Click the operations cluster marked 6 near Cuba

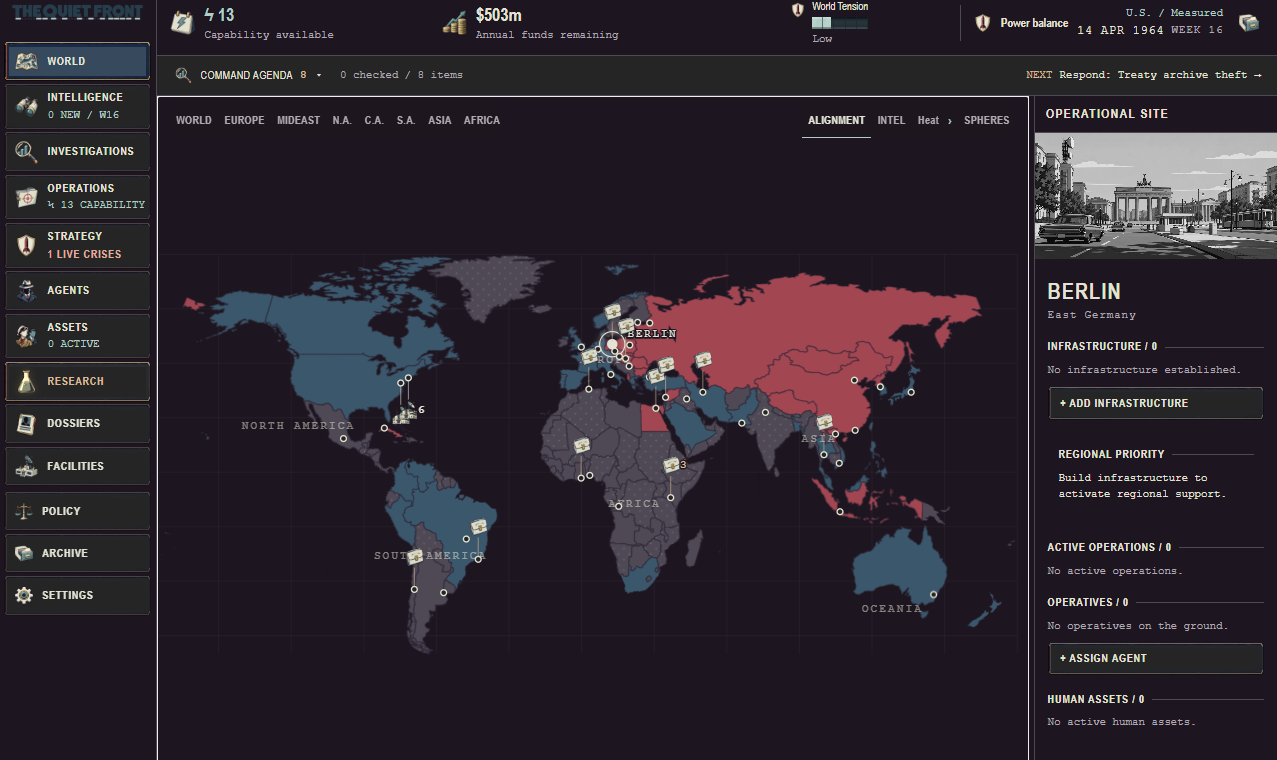[407, 412]
